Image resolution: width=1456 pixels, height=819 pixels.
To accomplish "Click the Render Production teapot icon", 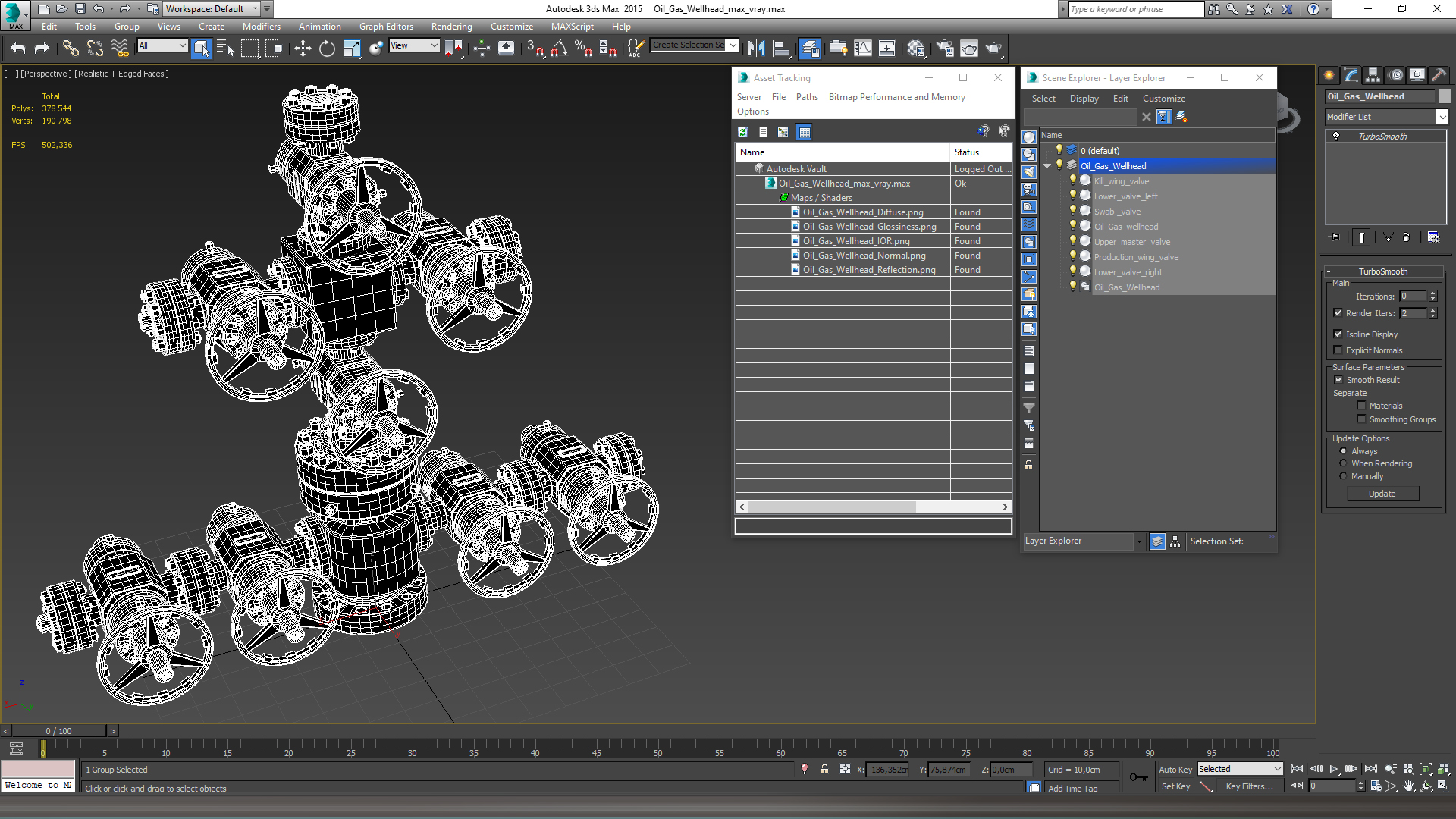I will pyautogui.click(x=993, y=49).
